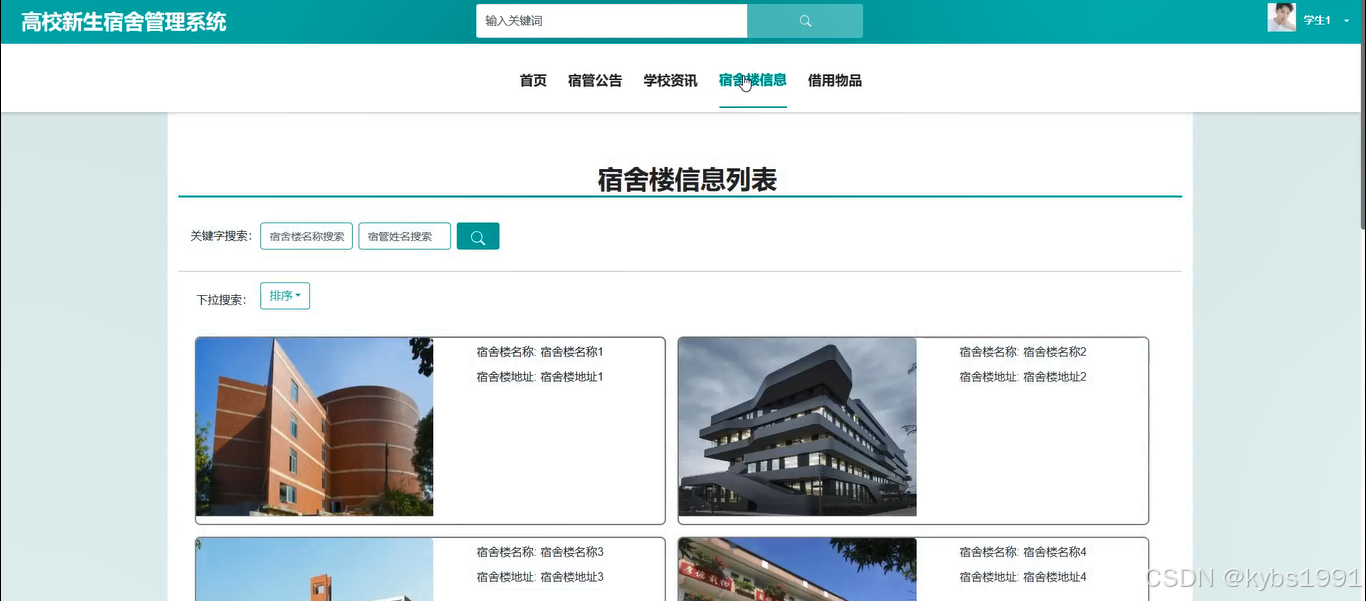1366x601 pixels.
Task: Click the 下拉搜索 label
Action: (221, 299)
